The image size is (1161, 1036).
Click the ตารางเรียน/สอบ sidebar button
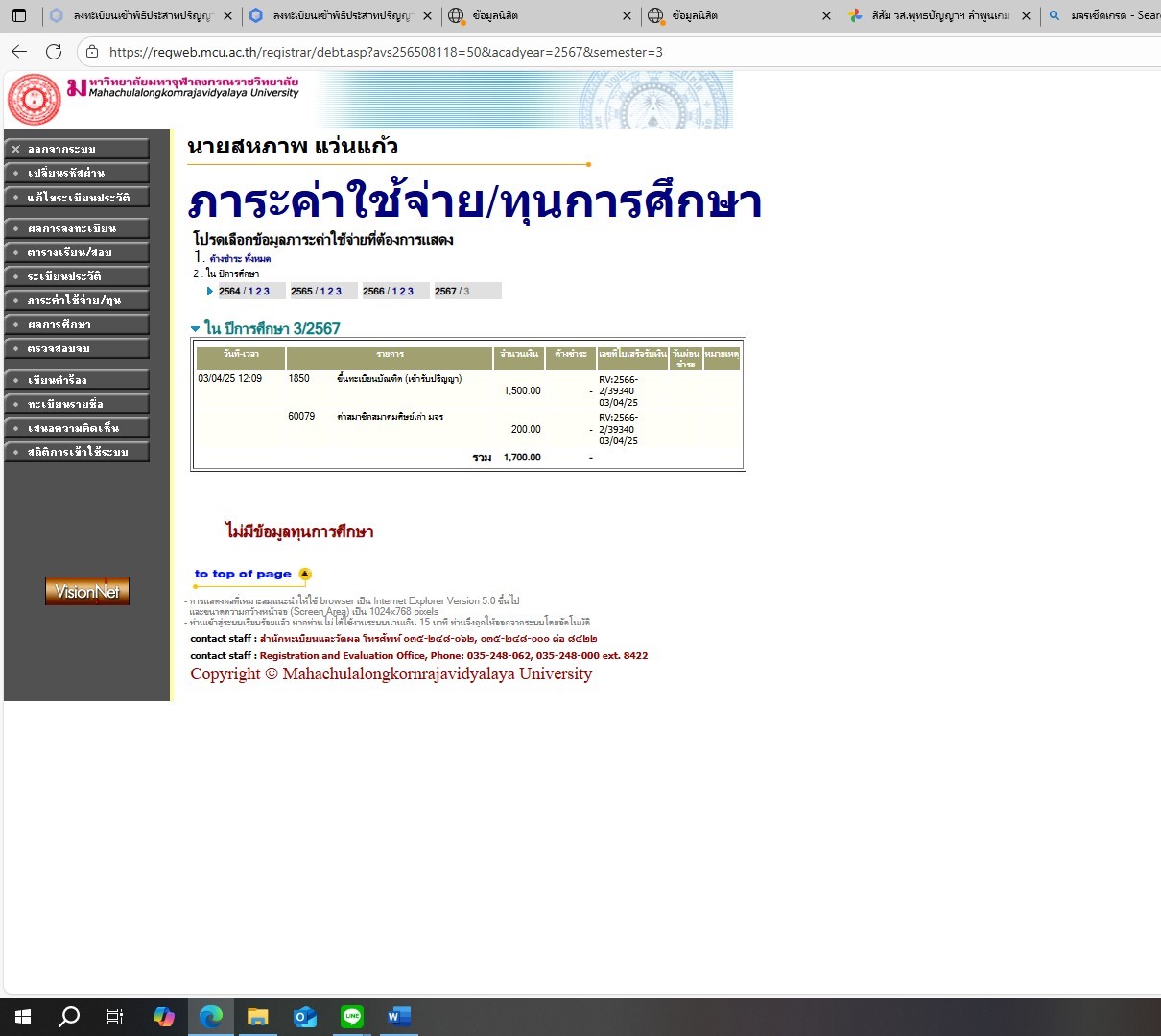77,252
